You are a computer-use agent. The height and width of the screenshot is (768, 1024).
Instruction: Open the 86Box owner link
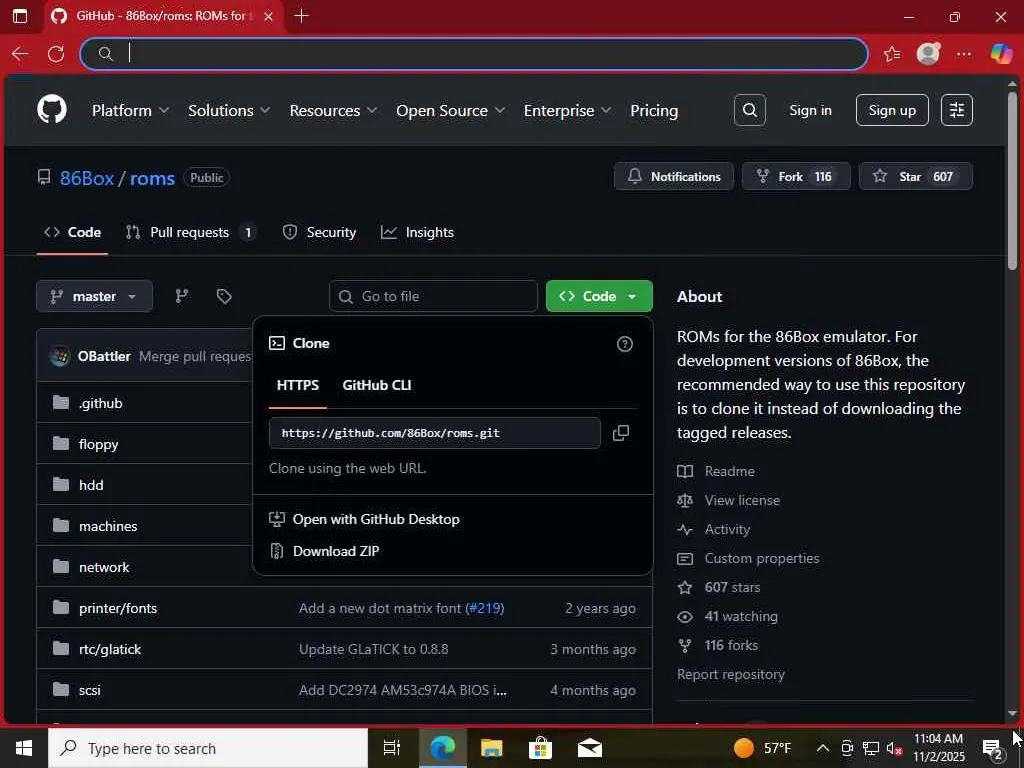coord(87,178)
